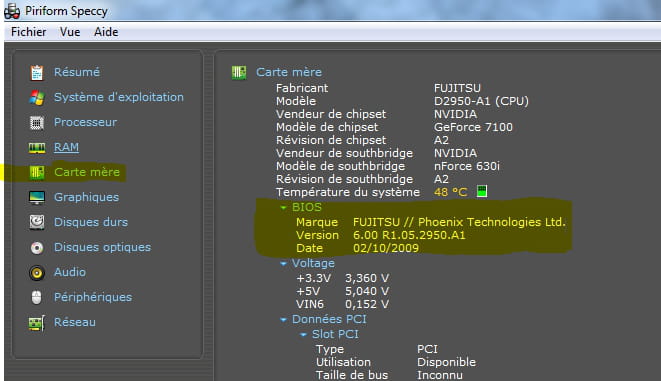Click the Windows flag icon for Système d'exploitation
The height and width of the screenshot is (381, 661).
point(37,97)
